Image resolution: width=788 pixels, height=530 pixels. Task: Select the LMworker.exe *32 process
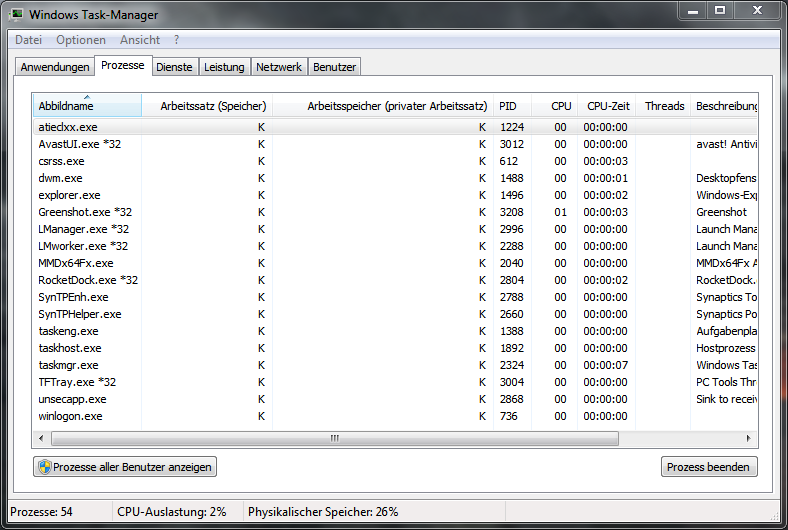point(396,246)
